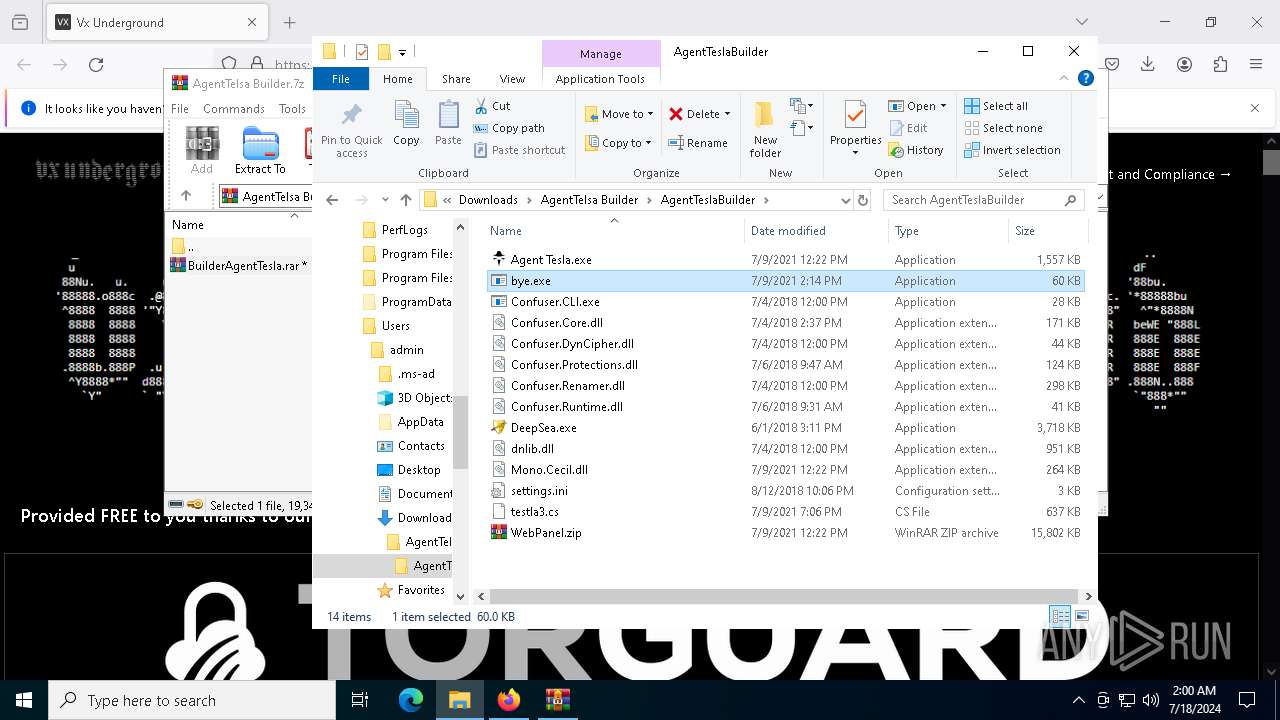Viewport: 1280px width, 720px height.
Task: Click Select all in ribbon
Action: (996, 106)
